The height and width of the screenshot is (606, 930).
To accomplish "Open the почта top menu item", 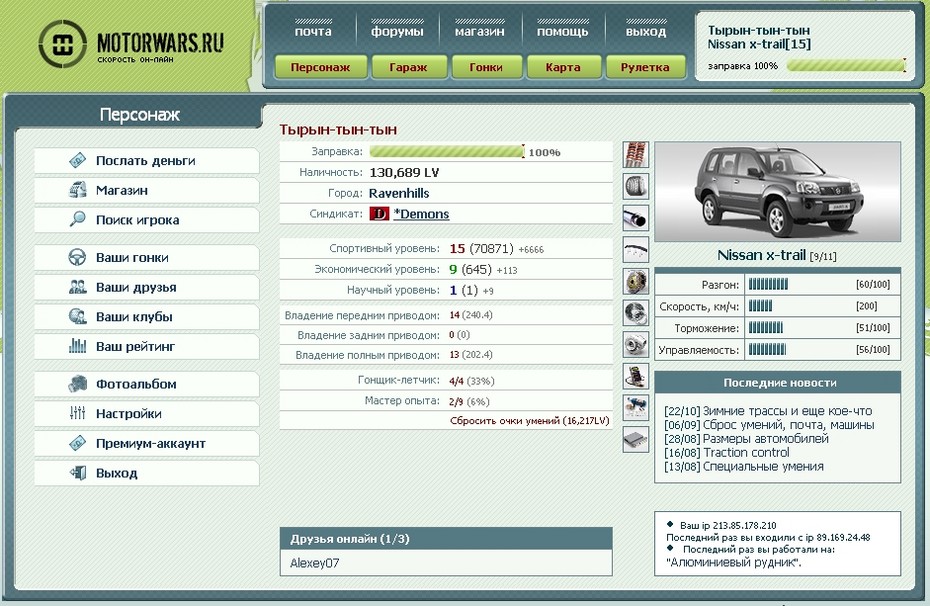I will [x=313, y=31].
